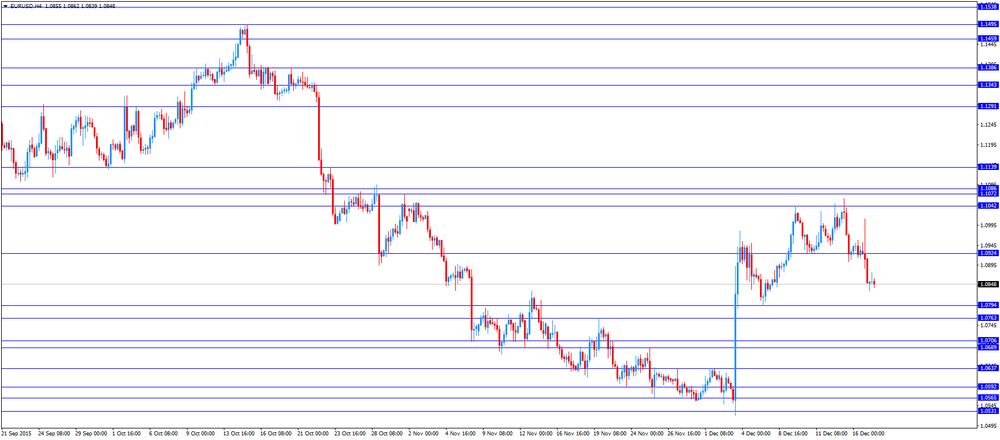
Task: Click the 1.0924 price level label
Action: point(988,253)
